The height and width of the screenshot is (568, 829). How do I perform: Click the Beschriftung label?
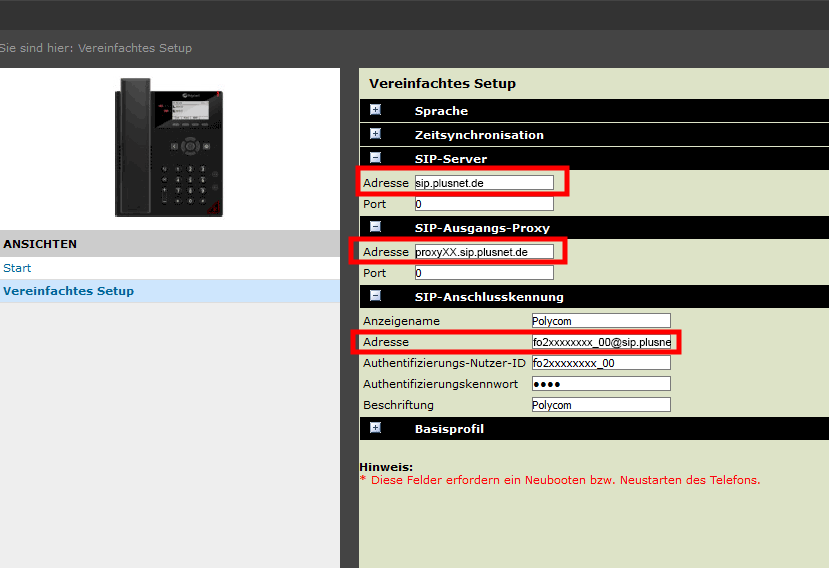pos(398,405)
